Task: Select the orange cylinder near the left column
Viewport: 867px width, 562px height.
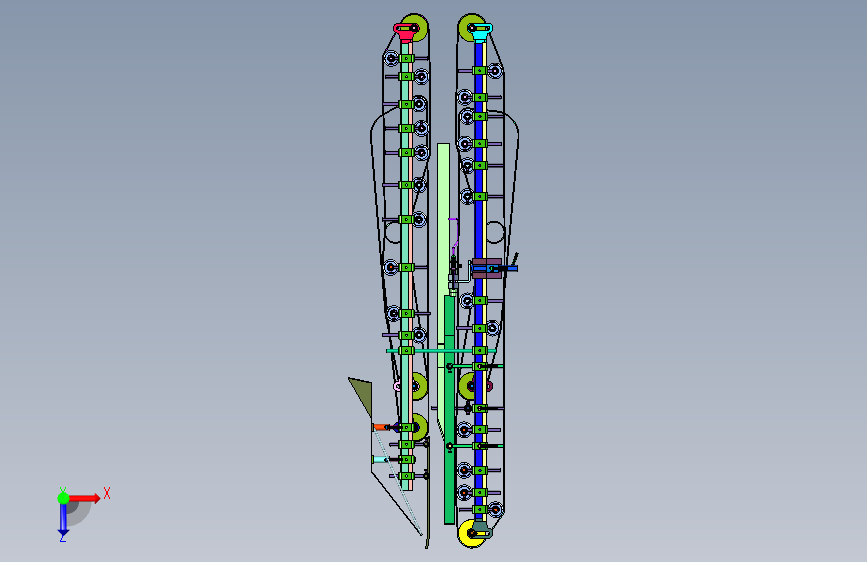Action: [380, 426]
